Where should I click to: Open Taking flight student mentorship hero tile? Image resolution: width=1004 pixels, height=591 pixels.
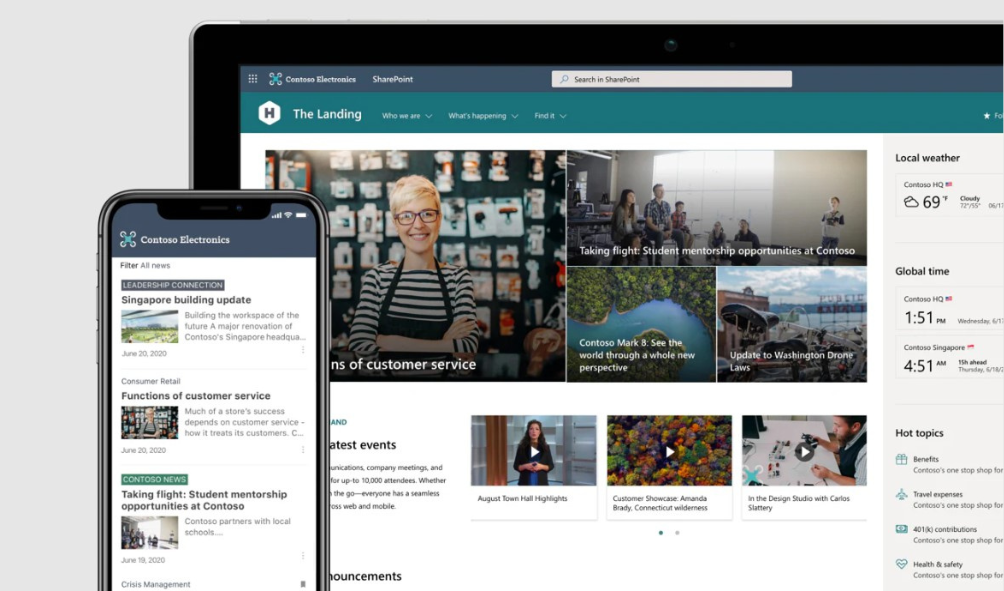717,208
